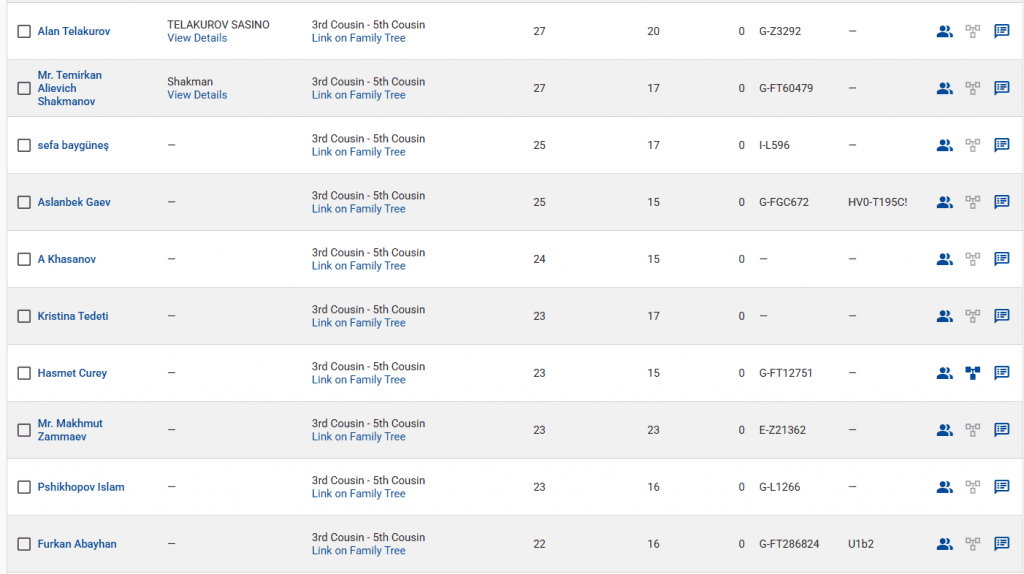Viewport: 1024px width, 574px height.
Task: Open notes for Alan Telakurov
Action: coord(1001,31)
